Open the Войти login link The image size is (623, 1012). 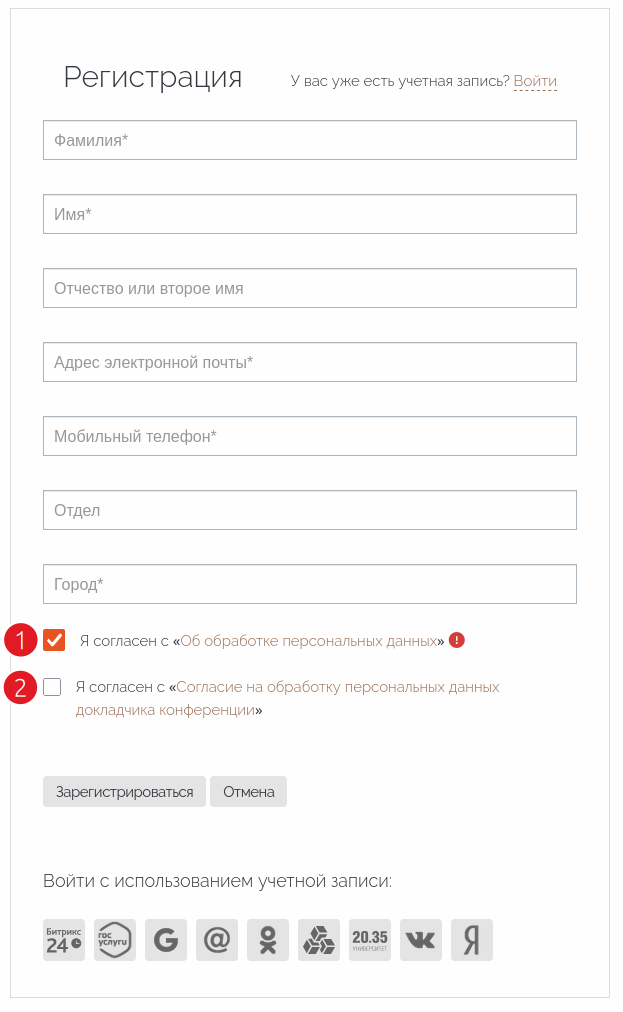pyautogui.click(x=535, y=81)
